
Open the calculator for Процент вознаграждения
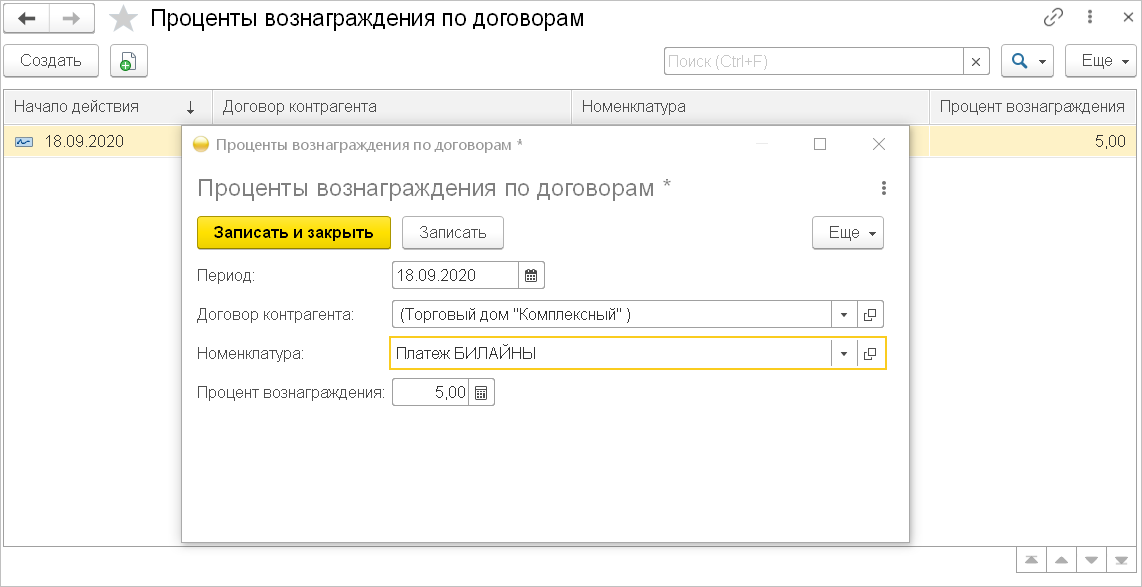click(481, 393)
